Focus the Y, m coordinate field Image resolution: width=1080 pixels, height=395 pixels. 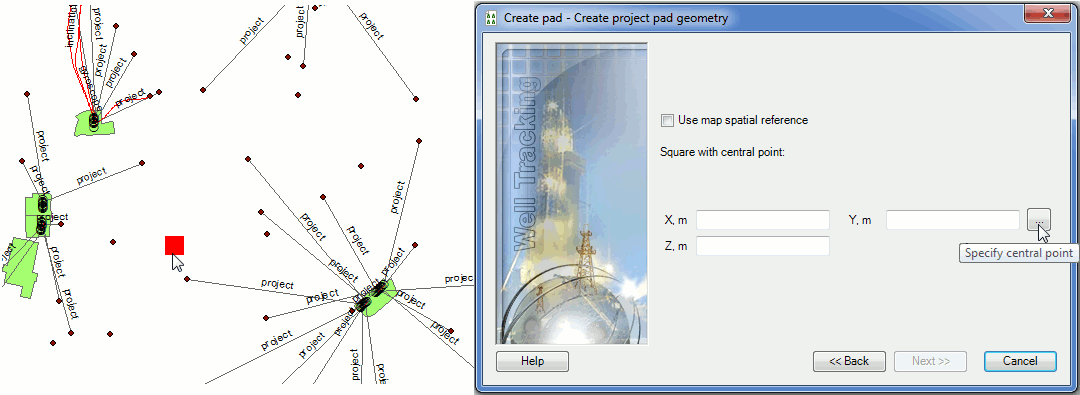pos(953,220)
